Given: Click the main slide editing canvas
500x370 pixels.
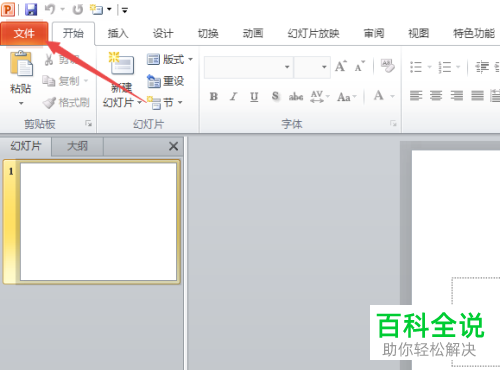Looking at the screenshot, I should pos(456,260).
